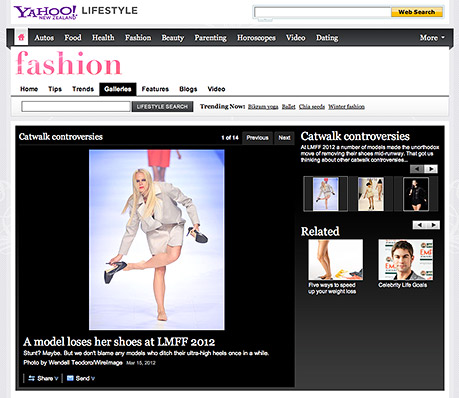Open the weight loss related thumbnail image

pos(336,260)
